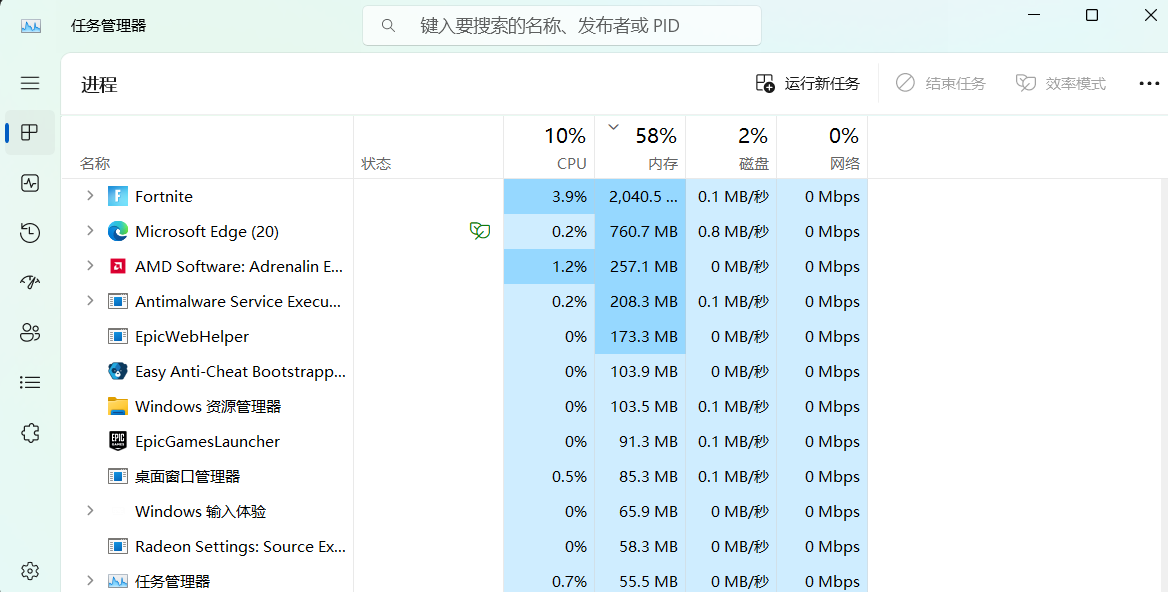Select the EpicWebHelper row name

tap(192, 337)
